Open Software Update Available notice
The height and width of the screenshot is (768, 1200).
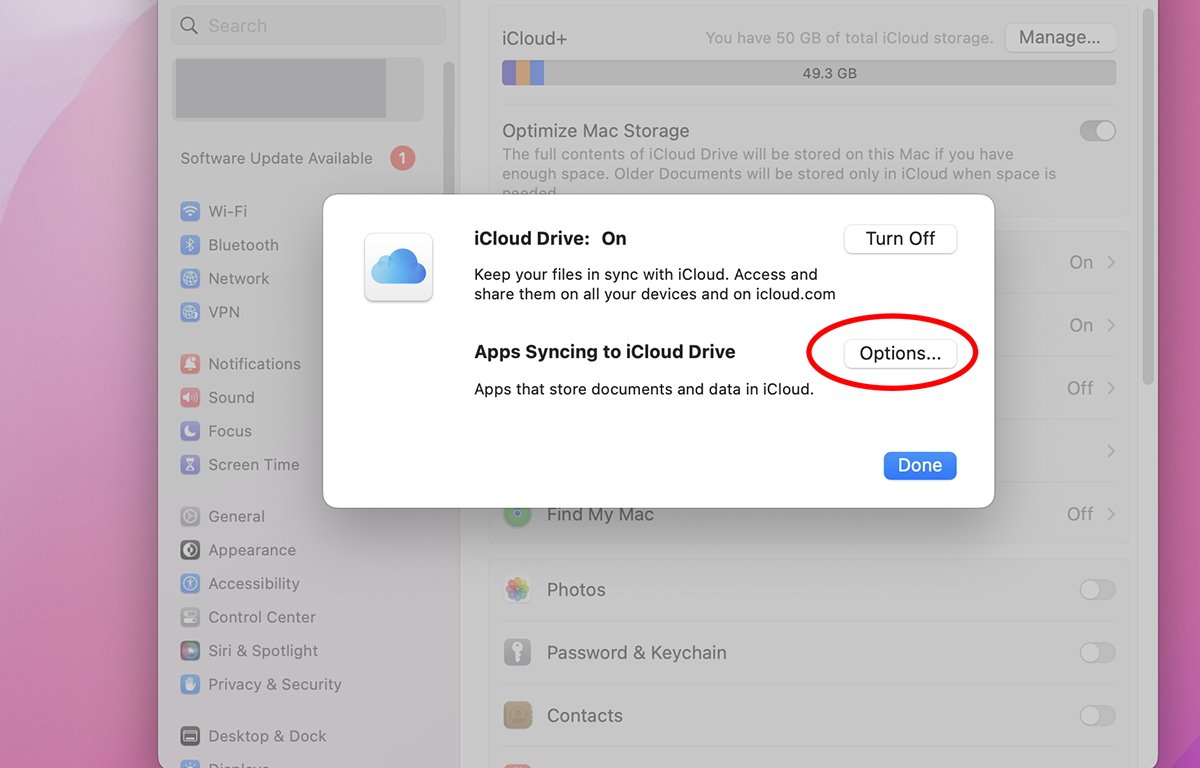pos(276,158)
